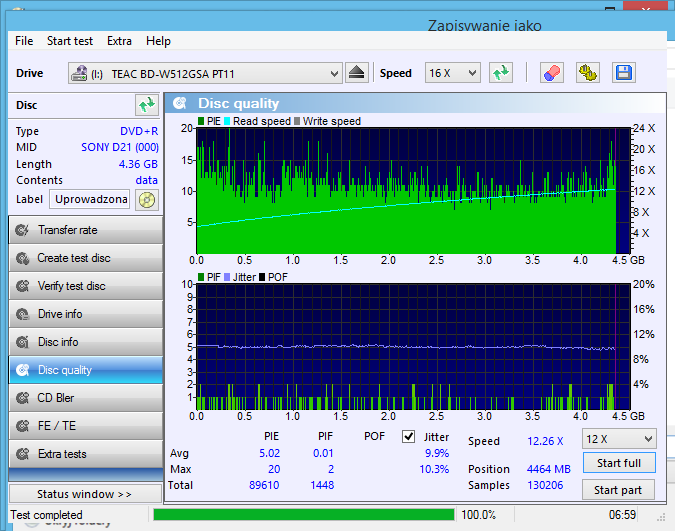Click the 100.0% progress label
This screenshot has height=531, width=675.
pyautogui.click(x=479, y=515)
